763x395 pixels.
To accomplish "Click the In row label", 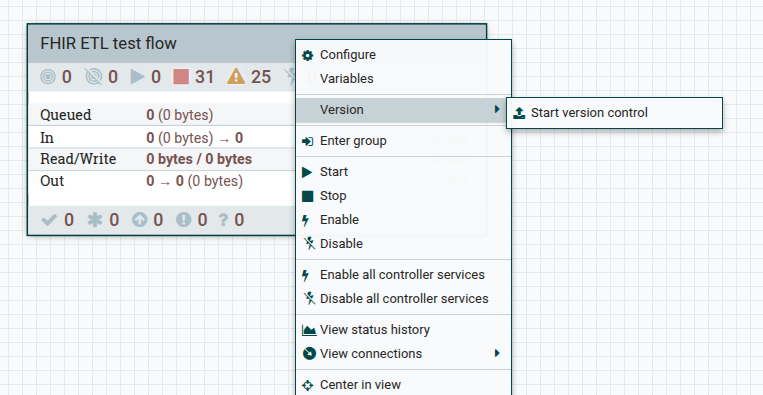I will 47,138.
